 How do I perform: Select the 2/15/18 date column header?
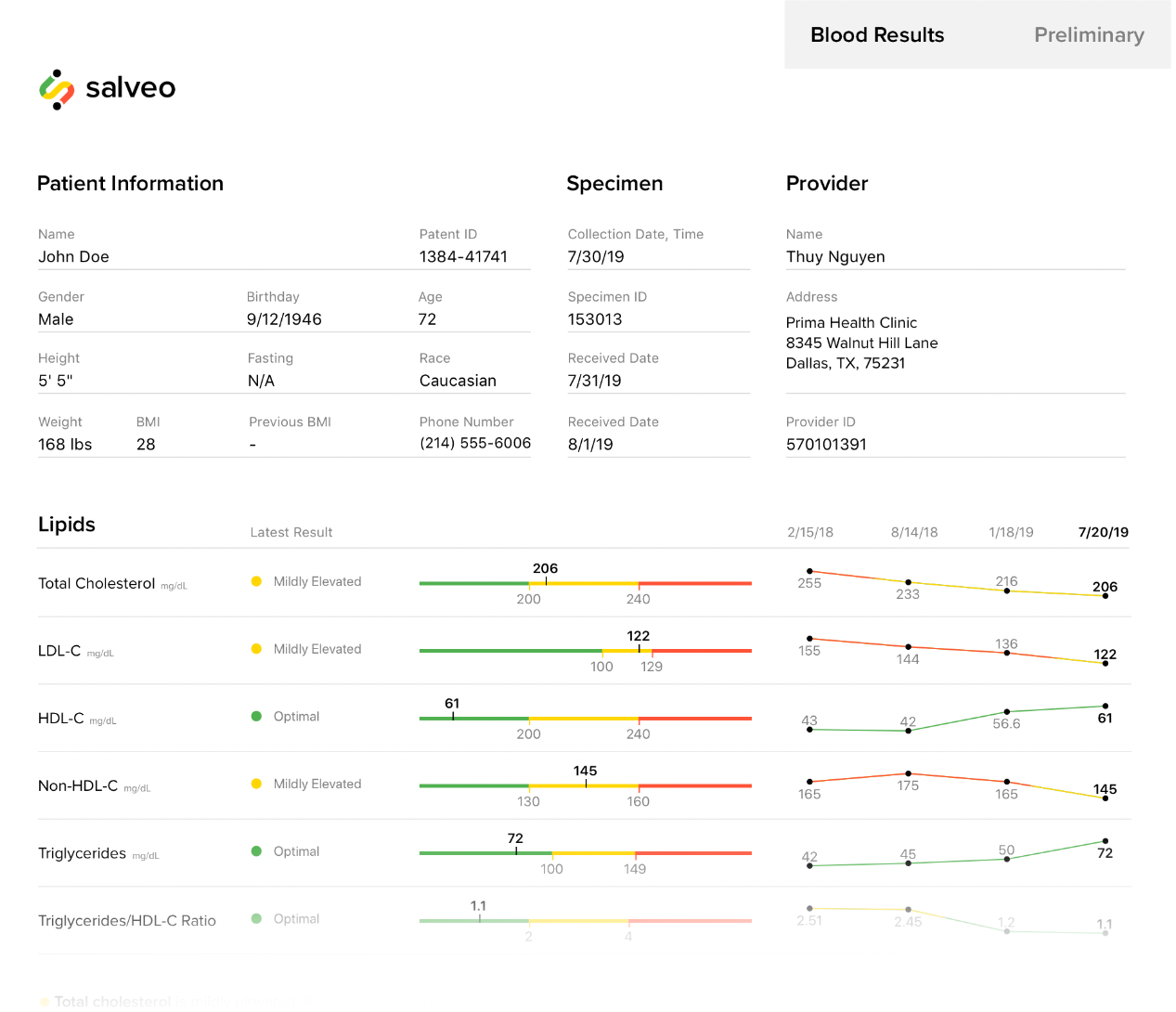click(809, 533)
